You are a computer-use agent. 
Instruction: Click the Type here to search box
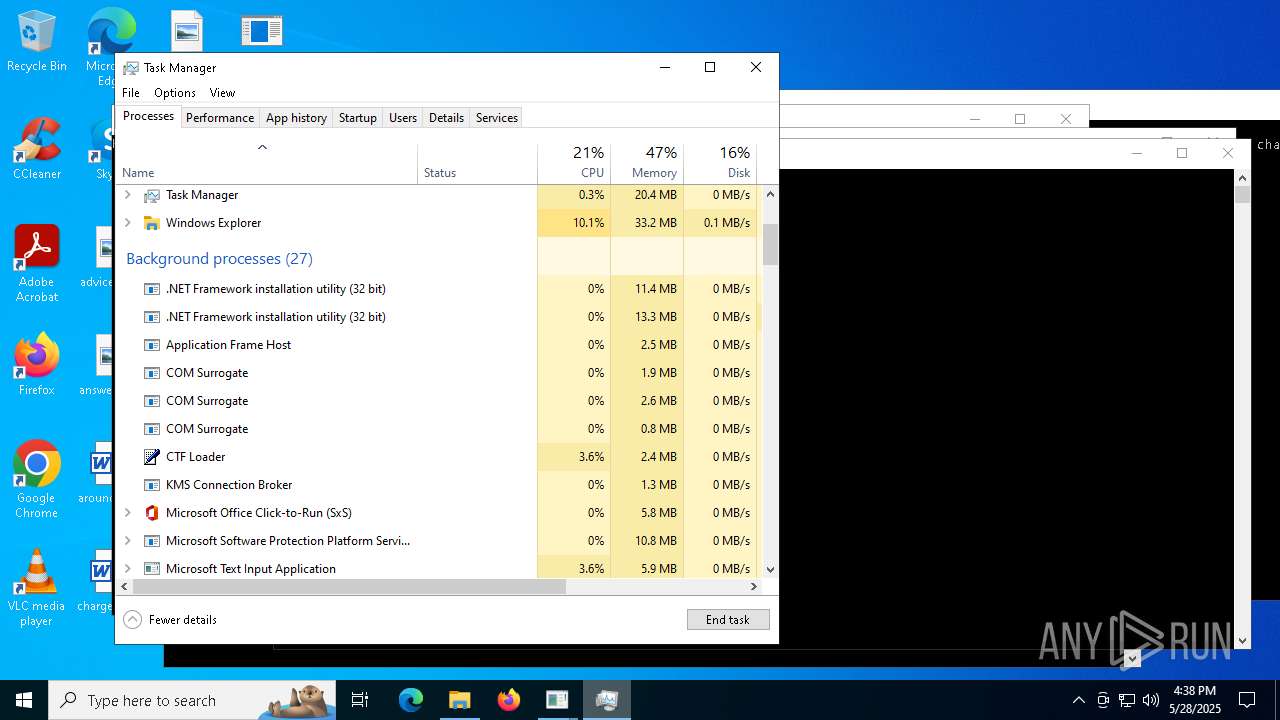(x=192, y=700)
